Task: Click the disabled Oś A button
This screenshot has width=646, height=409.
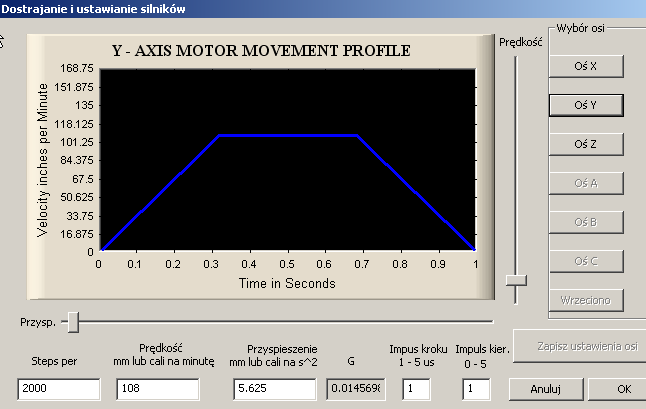Action: click(586, 183)
